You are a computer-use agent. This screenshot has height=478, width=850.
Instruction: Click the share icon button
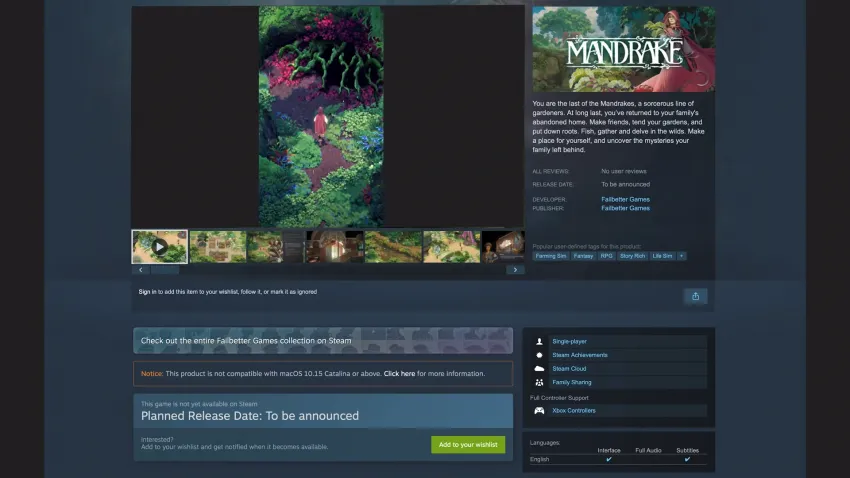pos(696,296)
